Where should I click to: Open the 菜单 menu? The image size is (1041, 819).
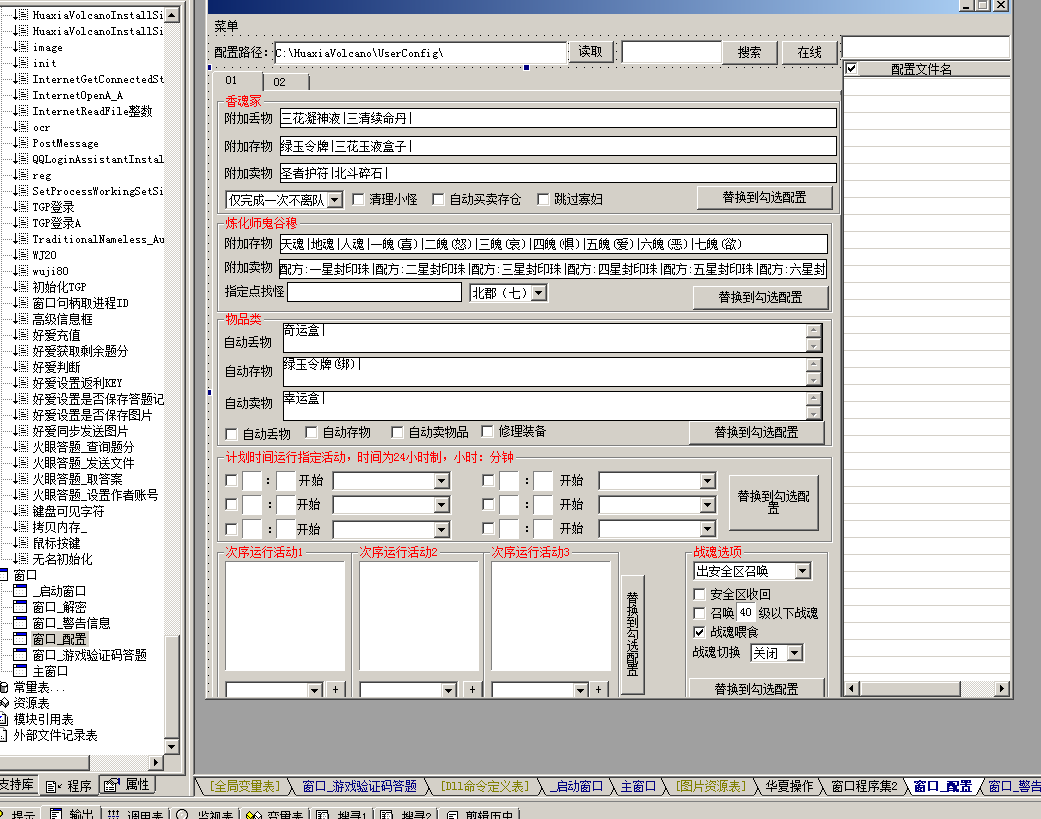click(x=226, y=27)
